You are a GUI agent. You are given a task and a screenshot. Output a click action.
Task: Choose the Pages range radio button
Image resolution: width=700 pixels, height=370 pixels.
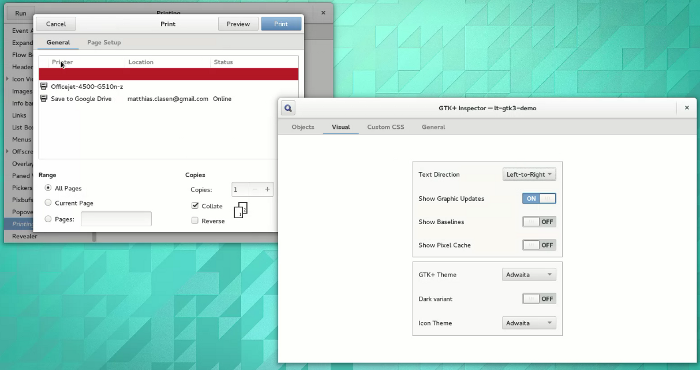point(48,219)
